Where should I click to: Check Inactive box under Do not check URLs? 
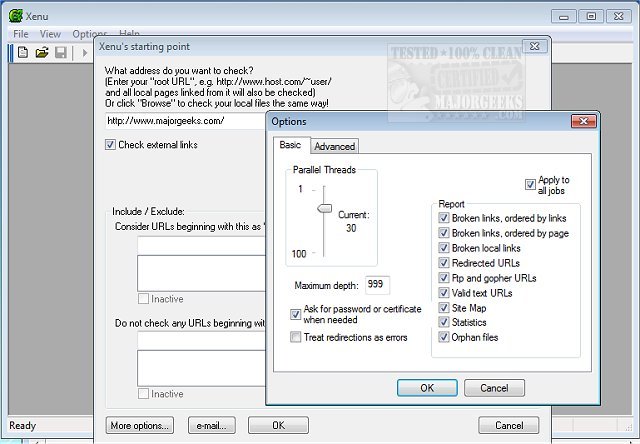[143, 394]
